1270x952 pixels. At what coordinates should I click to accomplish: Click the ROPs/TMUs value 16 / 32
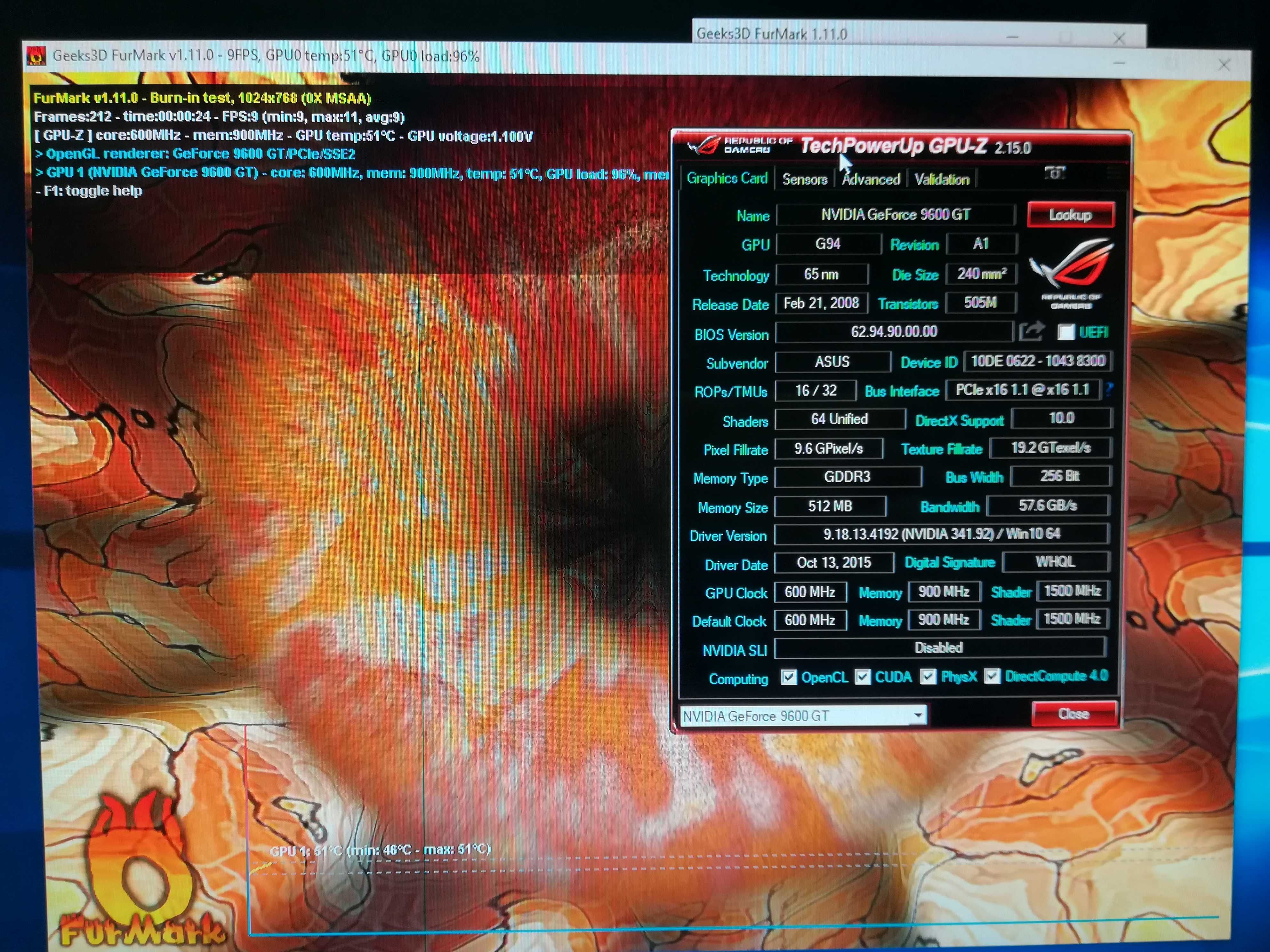pos(816,391)
